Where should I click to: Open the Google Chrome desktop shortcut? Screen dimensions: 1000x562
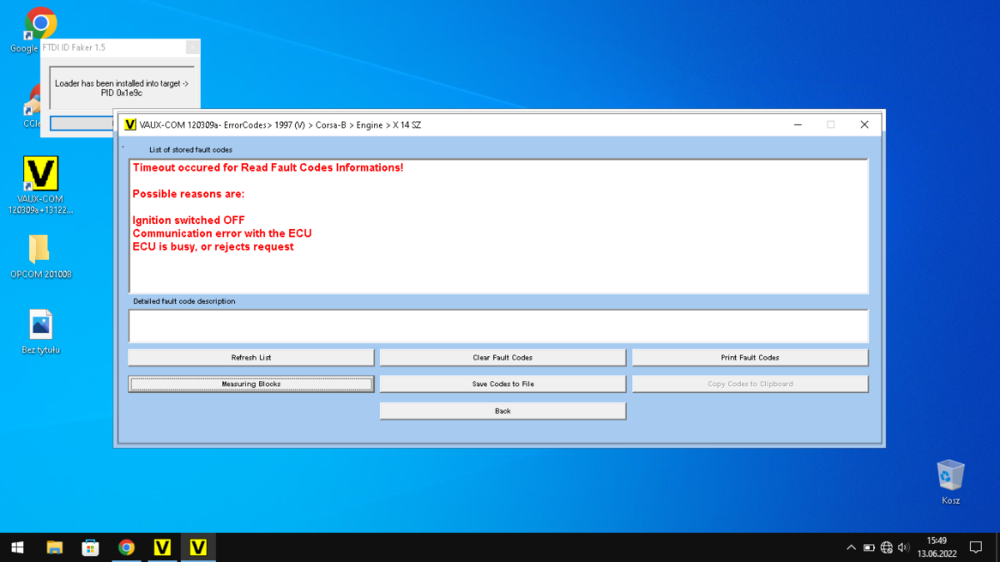coord(40,24)
